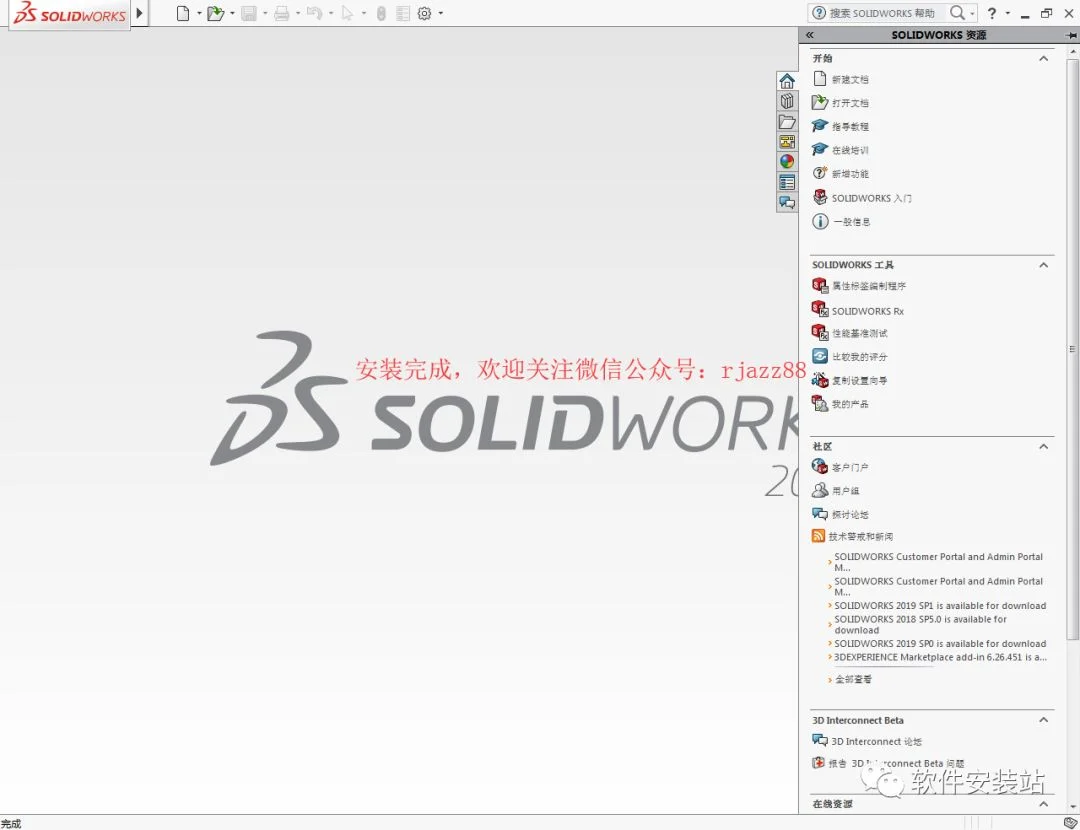The width and height of the screenshot is (1080, 830).
Task: Open the 我的产品 link
Action: [850, 404]
